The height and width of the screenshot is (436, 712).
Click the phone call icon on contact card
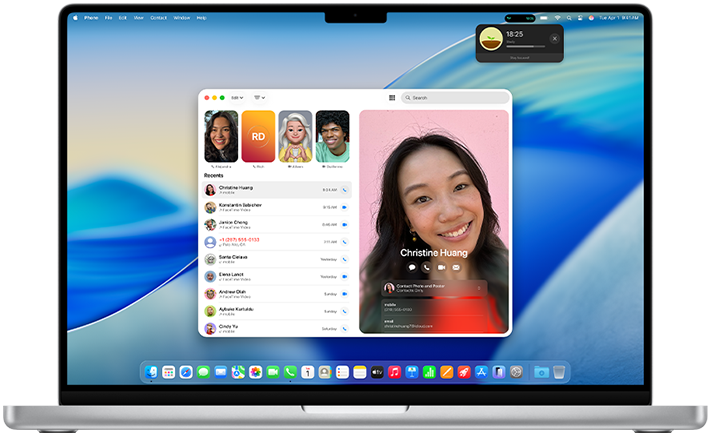426,267
